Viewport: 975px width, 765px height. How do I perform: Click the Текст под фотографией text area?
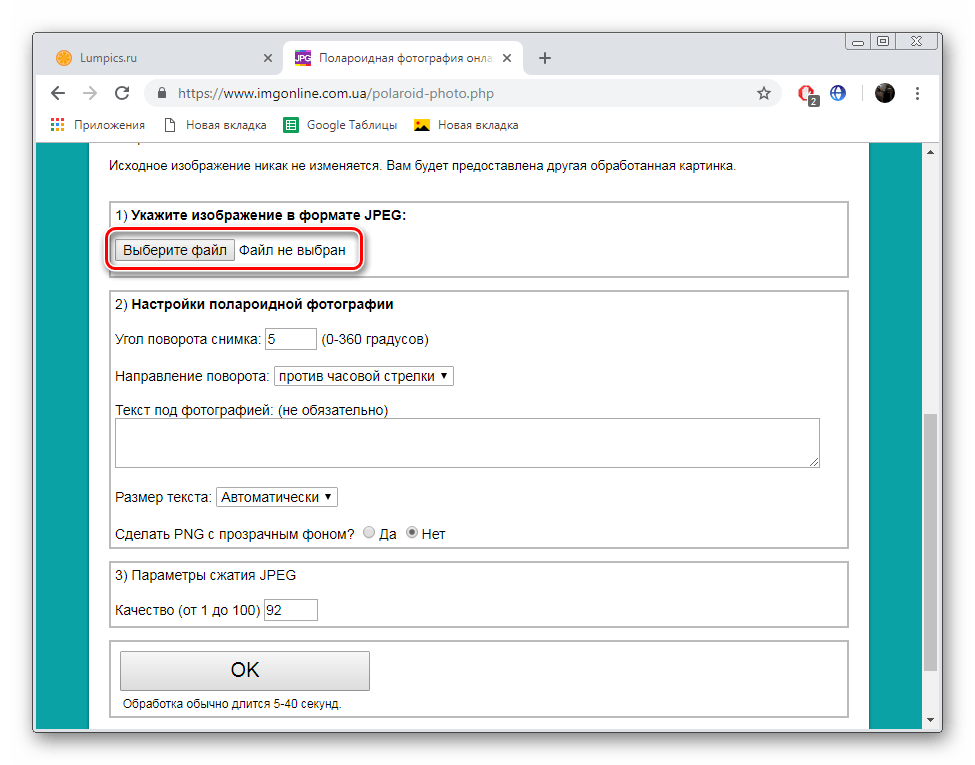(467, 442)
